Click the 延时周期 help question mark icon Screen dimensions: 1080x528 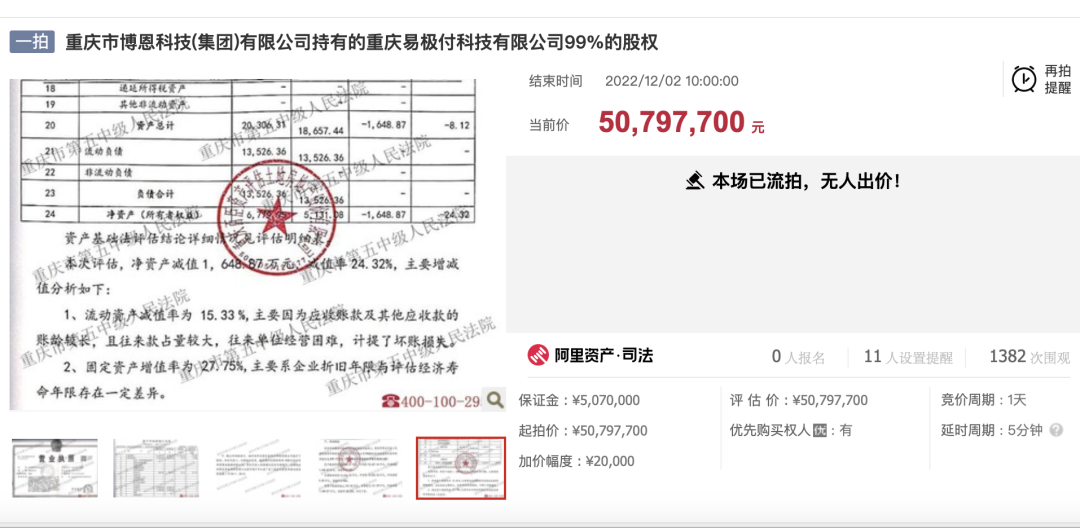pos(1056,431)
